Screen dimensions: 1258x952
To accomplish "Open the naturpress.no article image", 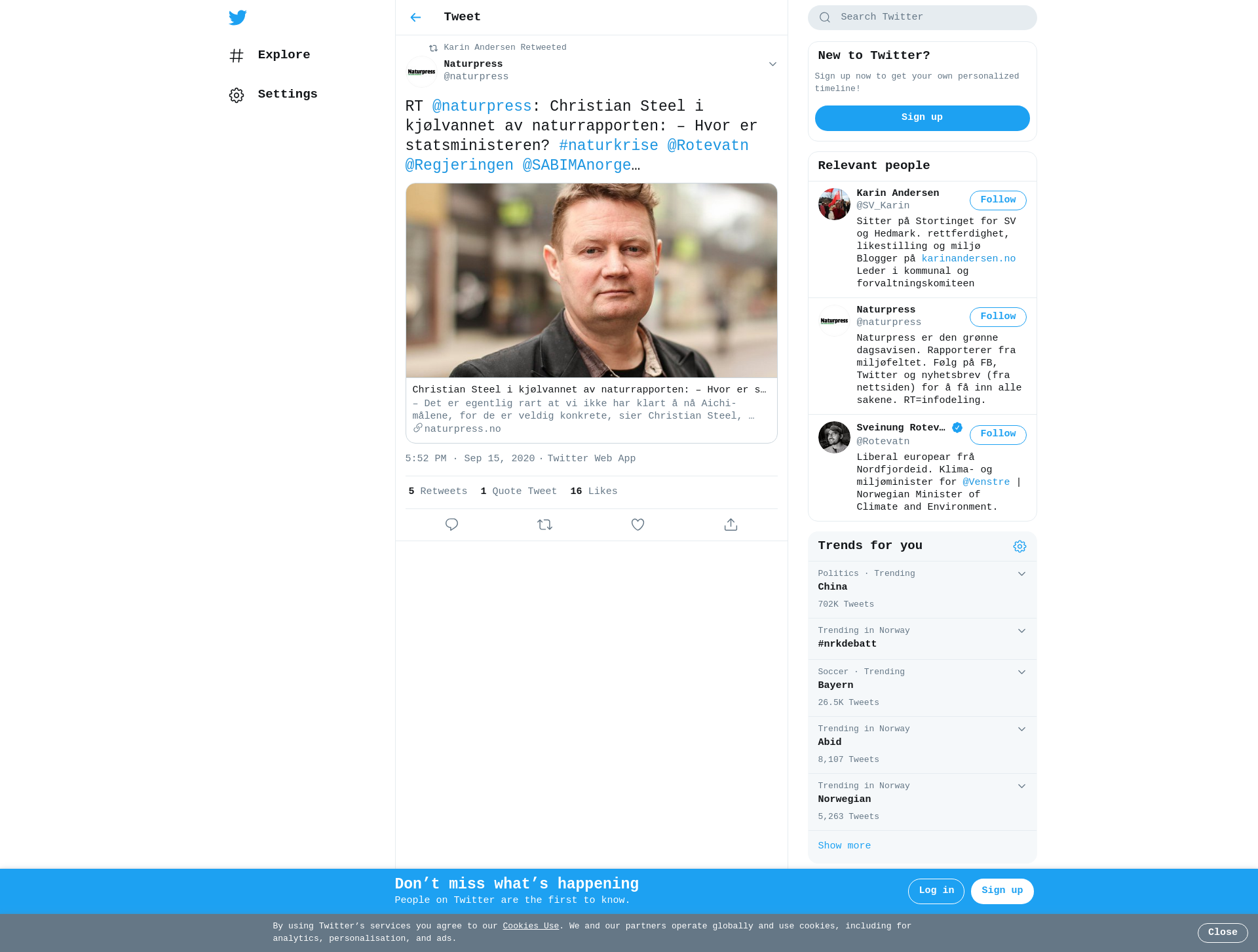I will pos(591,280).
